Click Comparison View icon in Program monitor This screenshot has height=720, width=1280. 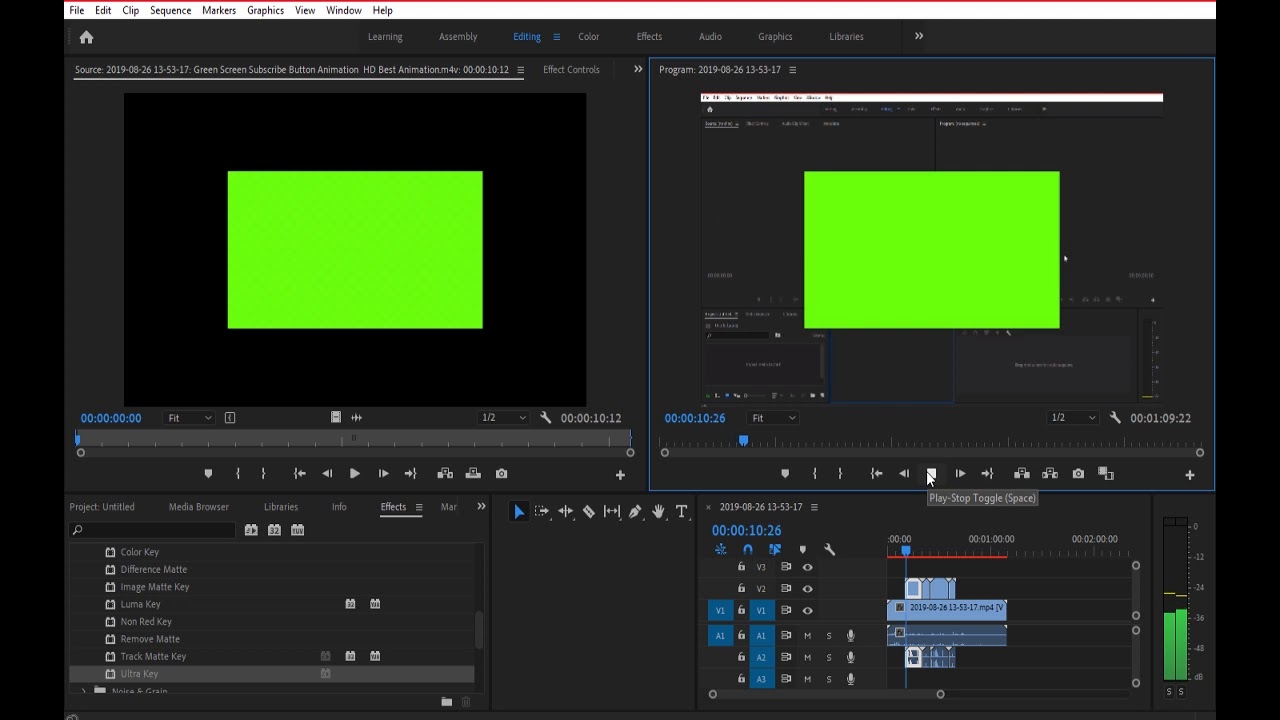click(1106, 473)
